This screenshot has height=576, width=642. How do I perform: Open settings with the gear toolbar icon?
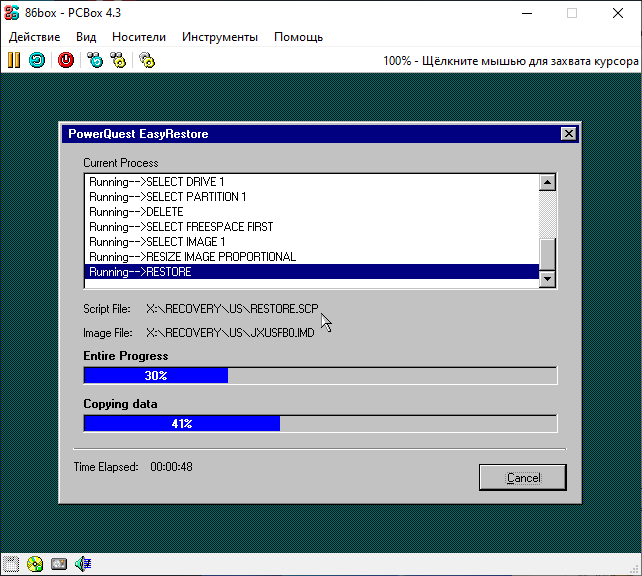147,60
